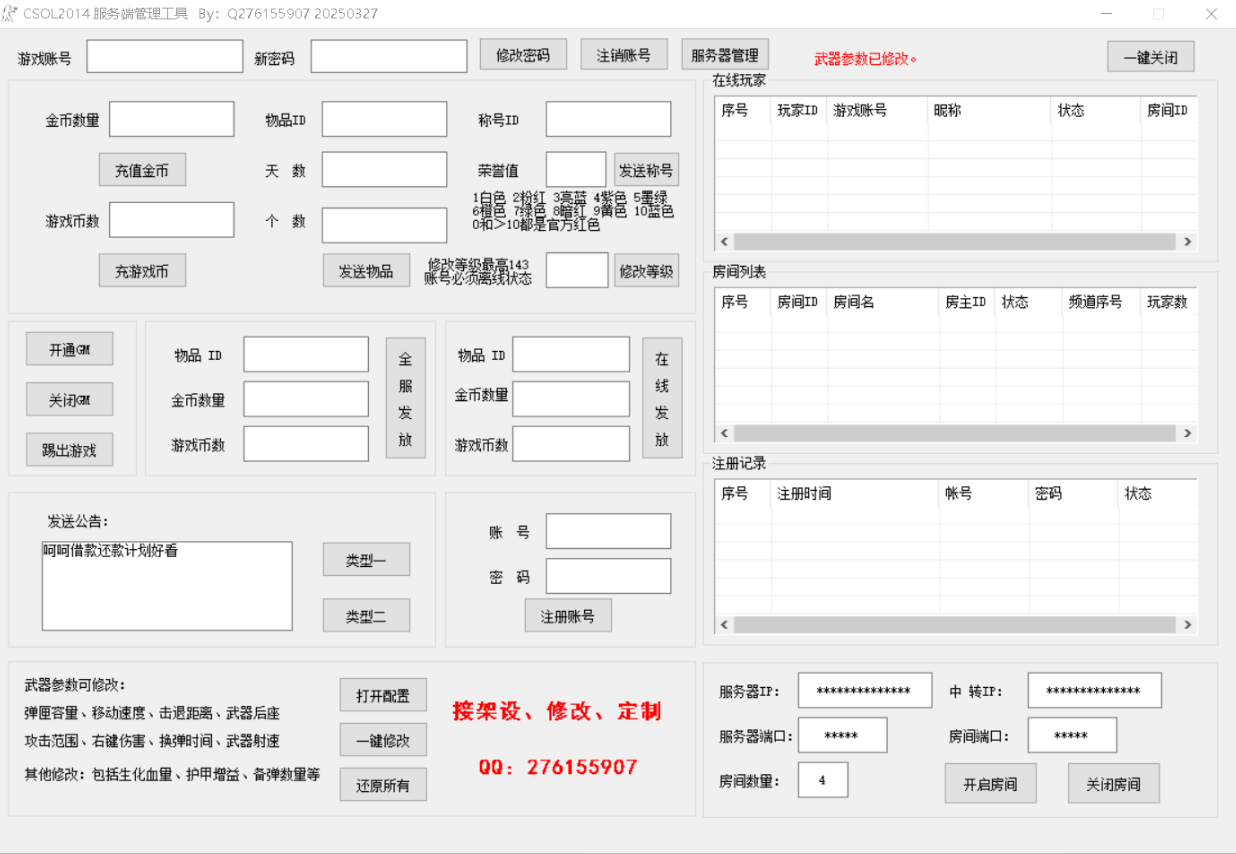Click the 打开配置 button
The width and height of the screenshot is (1236, 854).
pos(383,695)
